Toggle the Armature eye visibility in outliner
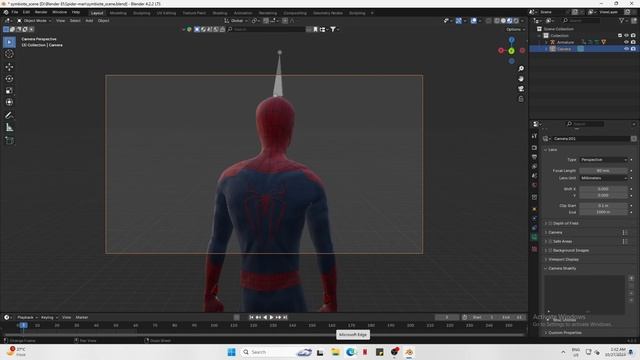This screenshot has width=640, height=360. (627, 42)
